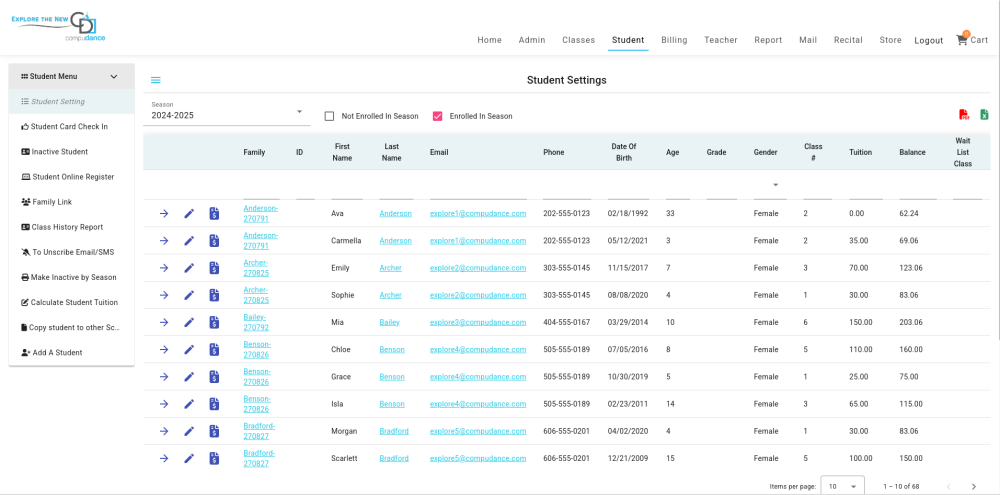Open Student Card Check In from the sidebar

pyautogui.click(x=71, y=126)
